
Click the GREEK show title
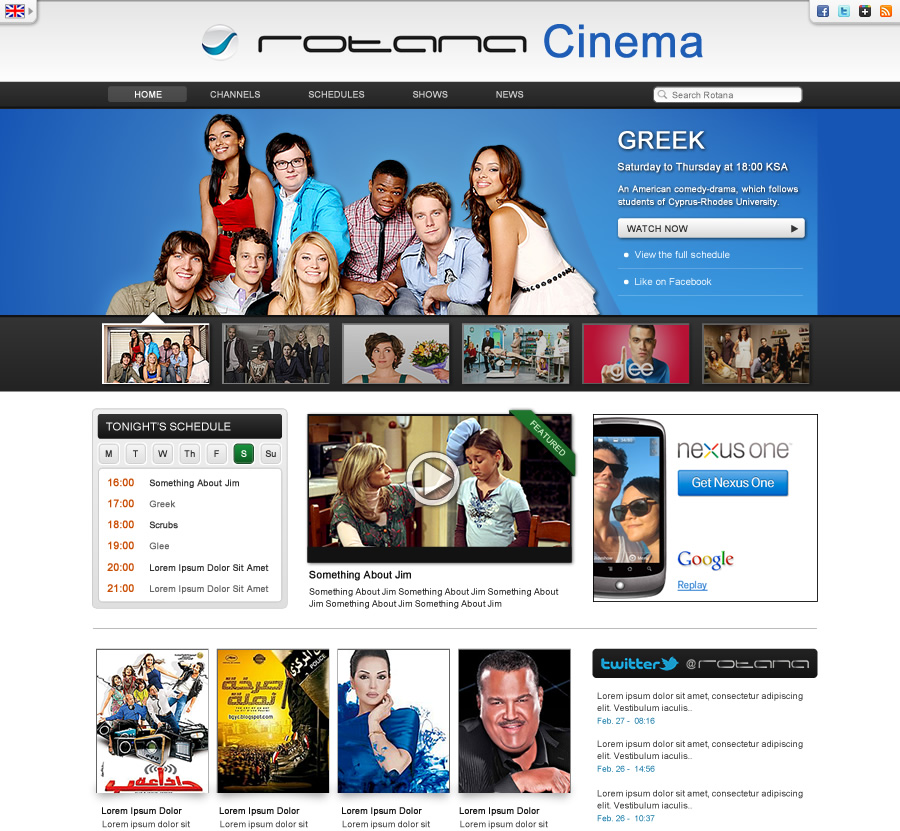(x=661, y=141)
